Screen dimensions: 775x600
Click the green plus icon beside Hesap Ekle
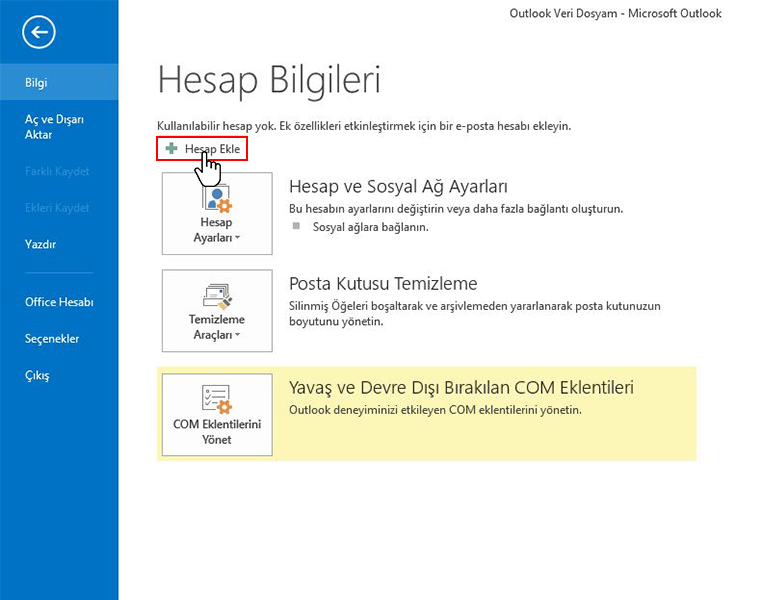(172, 149)
